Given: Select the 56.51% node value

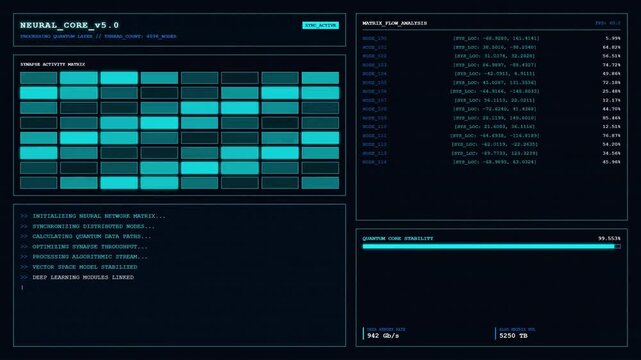Looking at the screenshot, I should [x=612, y=56].
